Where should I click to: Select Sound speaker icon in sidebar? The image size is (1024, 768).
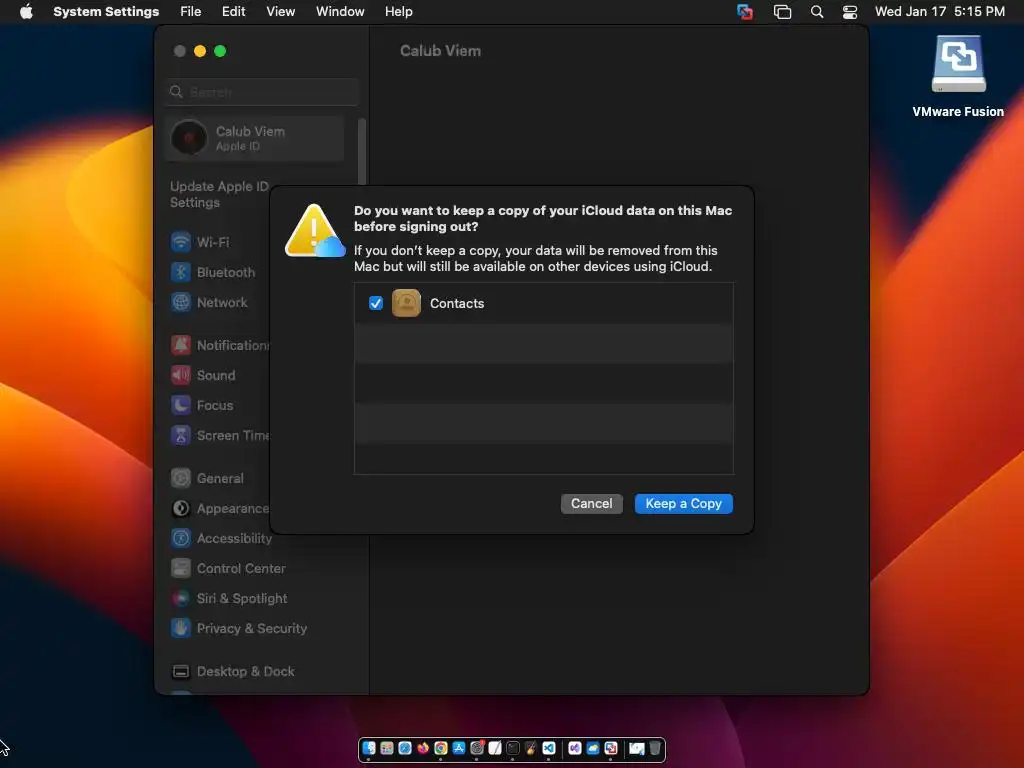pos(181,375)
